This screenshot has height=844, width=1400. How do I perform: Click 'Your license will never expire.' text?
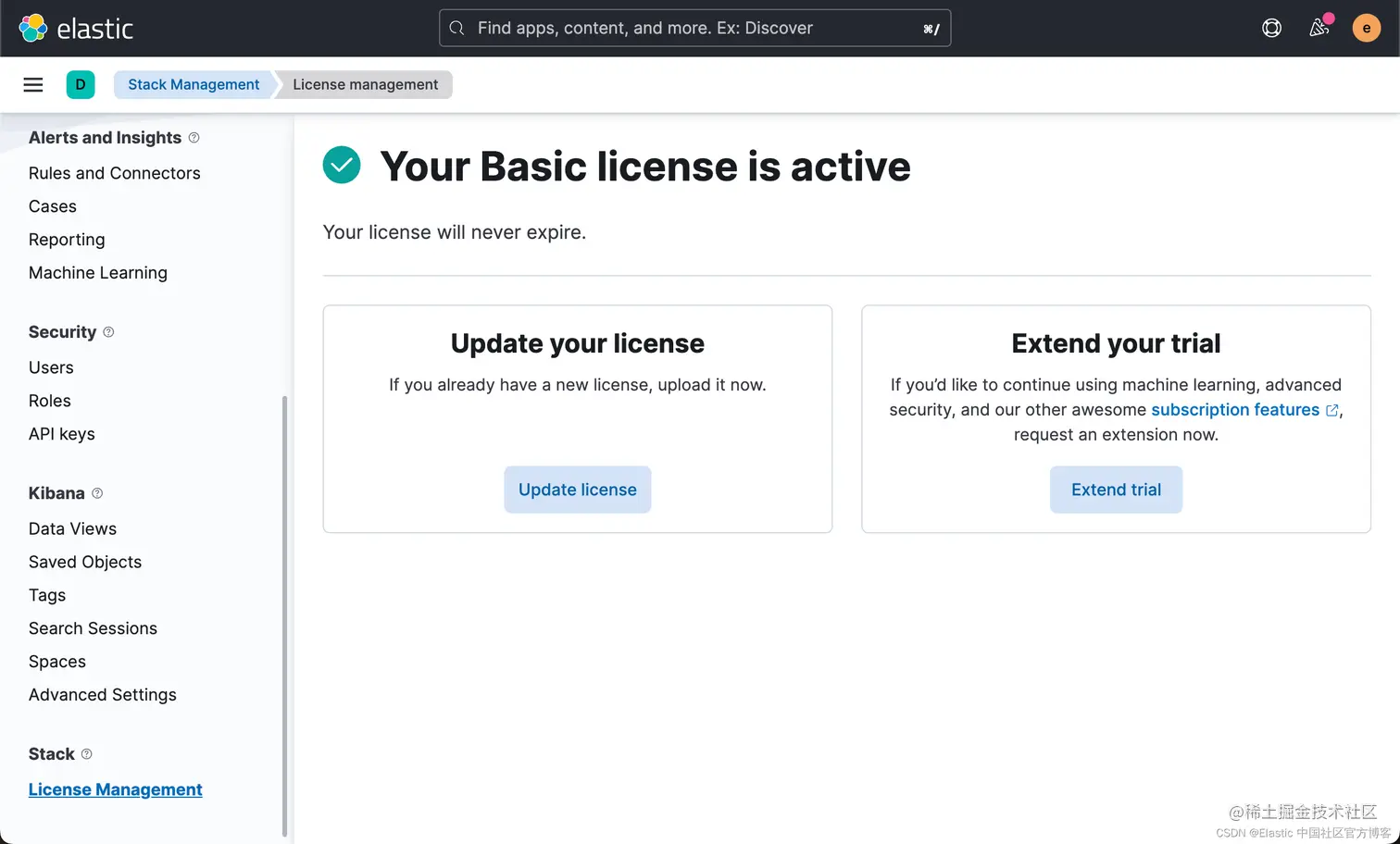tap(455, 232)
